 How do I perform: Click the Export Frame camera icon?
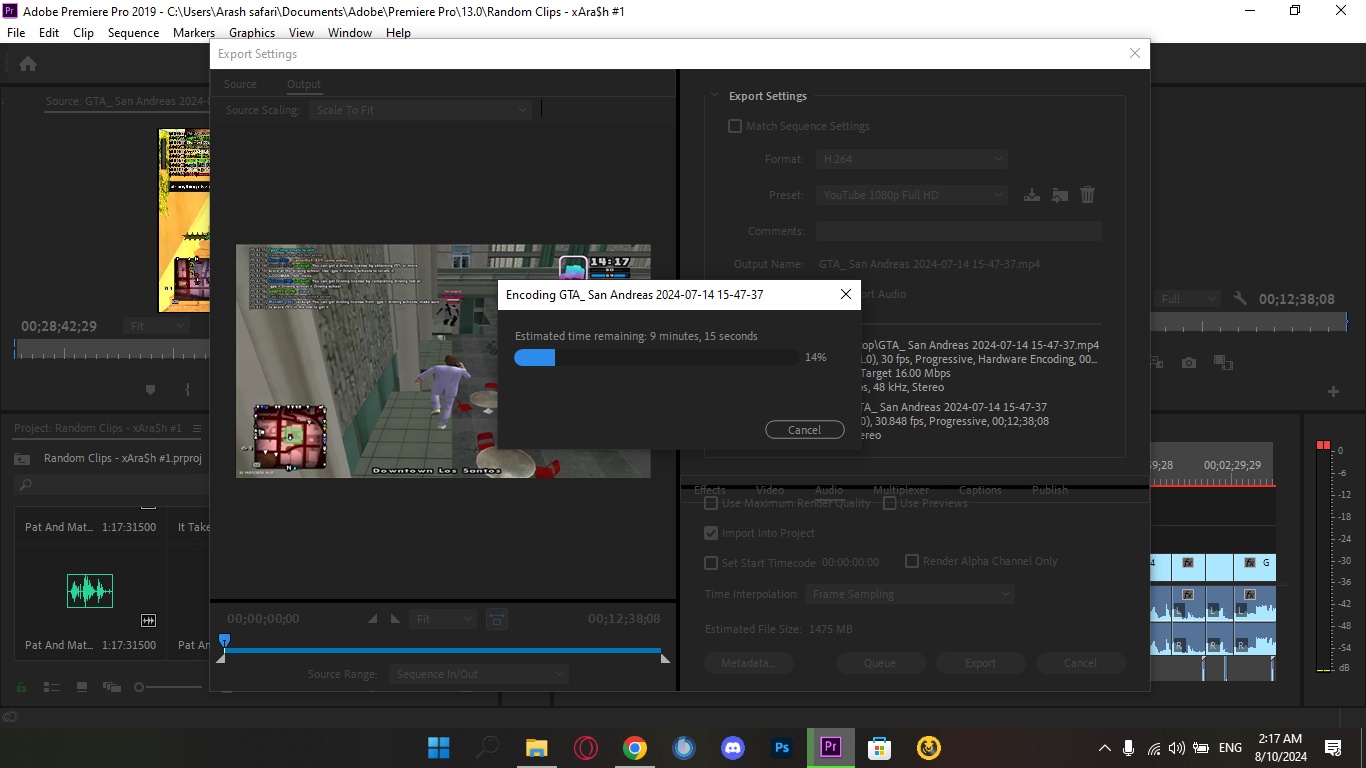coord(1188,363)
